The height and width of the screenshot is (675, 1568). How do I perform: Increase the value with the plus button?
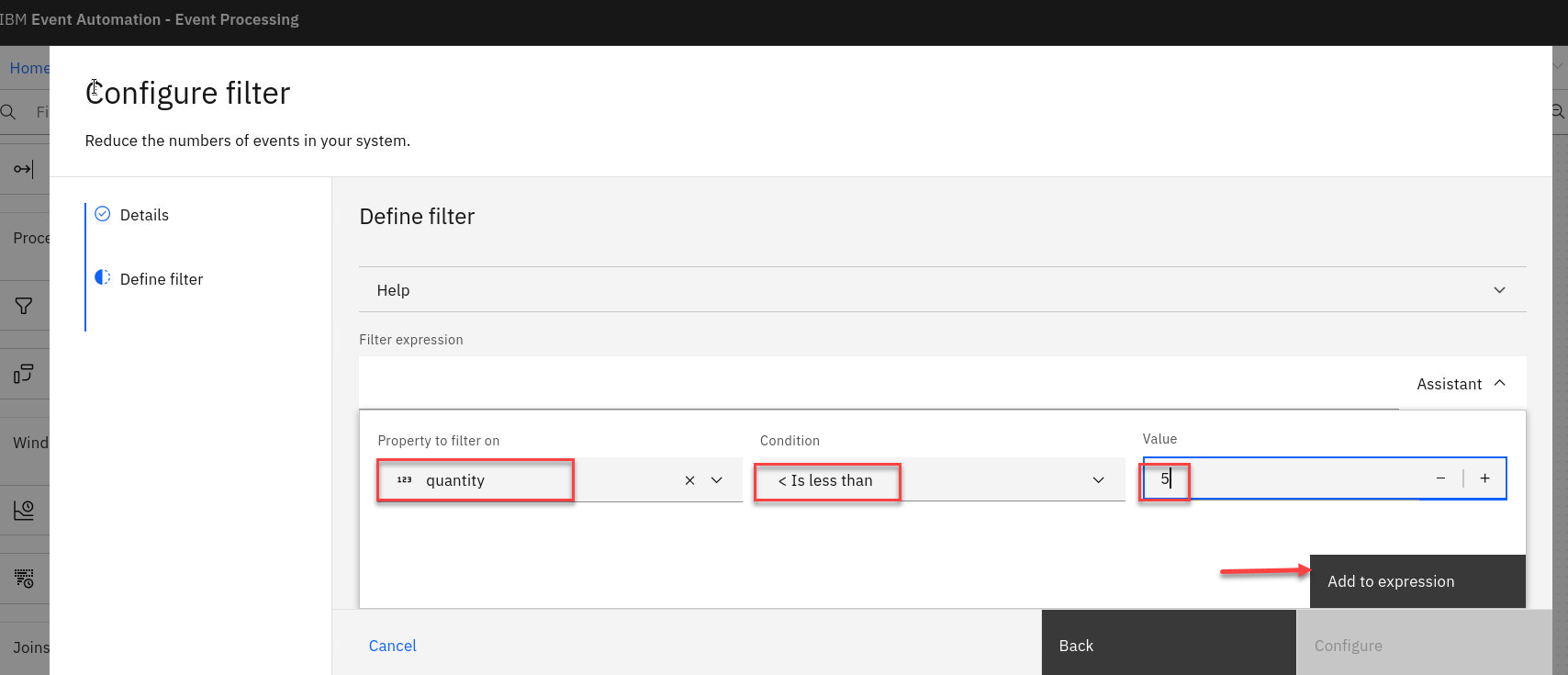coord(1484,478)
